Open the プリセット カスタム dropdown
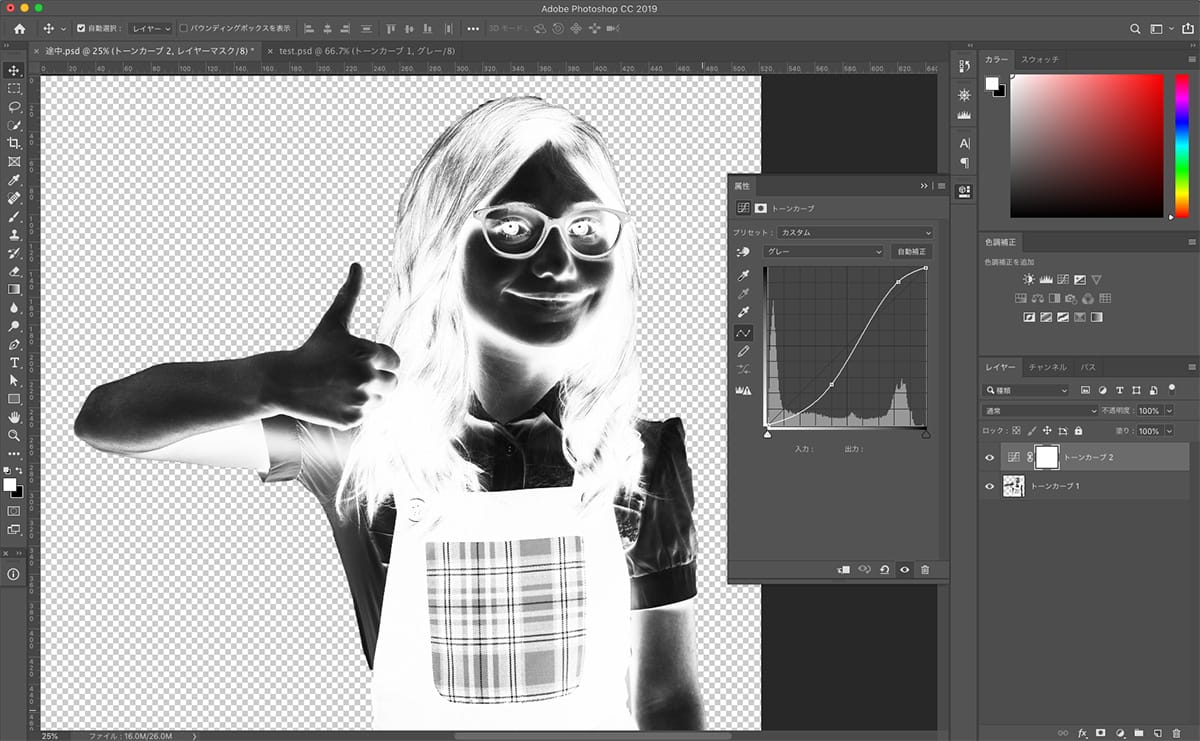 (856, 232)
